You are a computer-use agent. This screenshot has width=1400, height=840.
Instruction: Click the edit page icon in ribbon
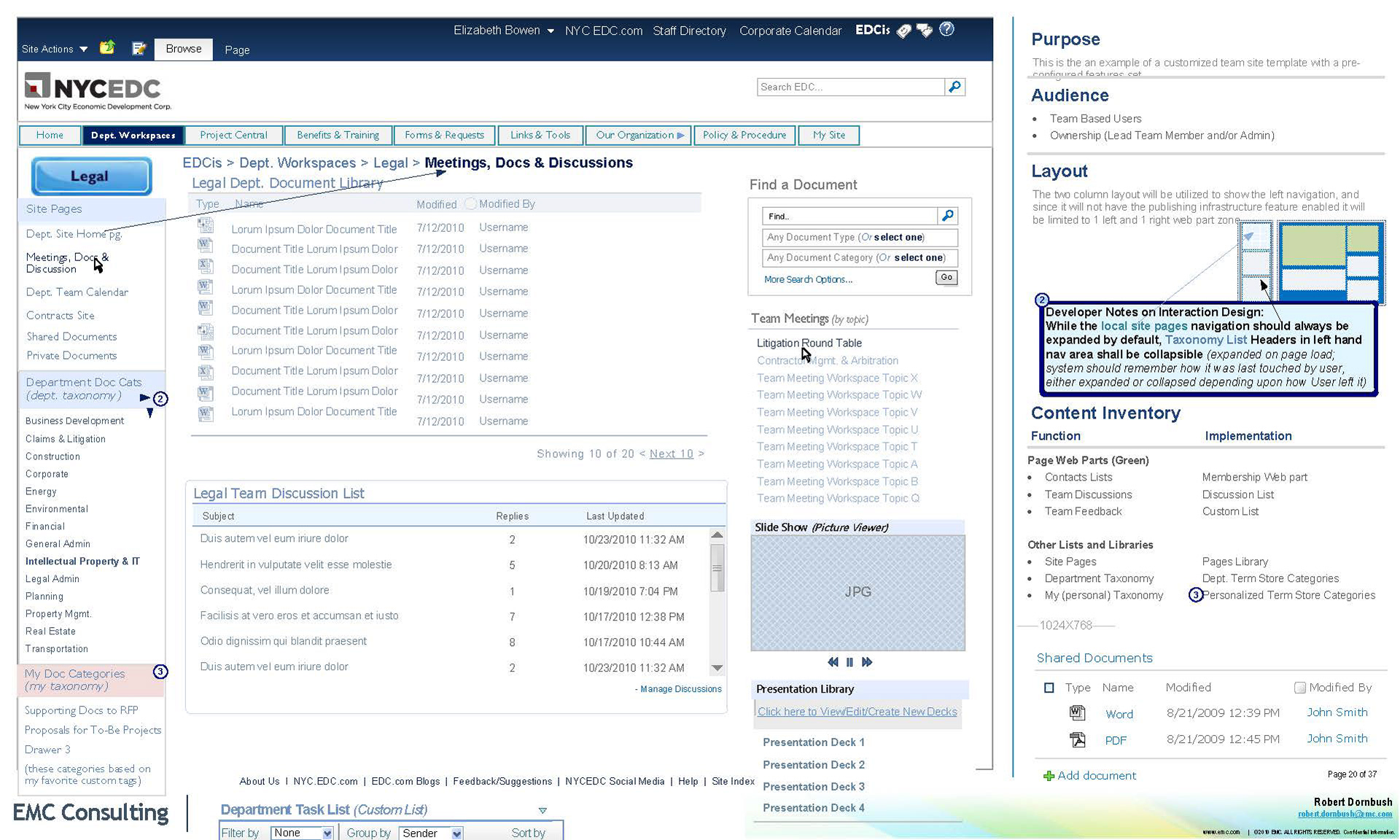coord(139,48)
